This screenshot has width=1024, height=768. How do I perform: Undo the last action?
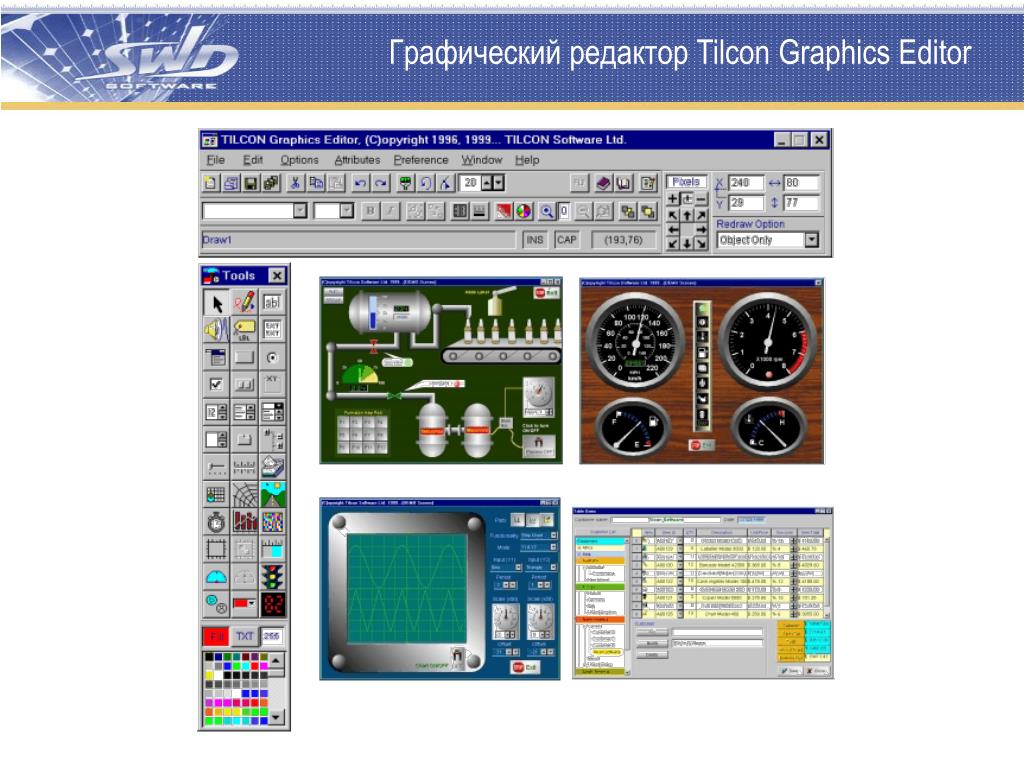[360, 184]
